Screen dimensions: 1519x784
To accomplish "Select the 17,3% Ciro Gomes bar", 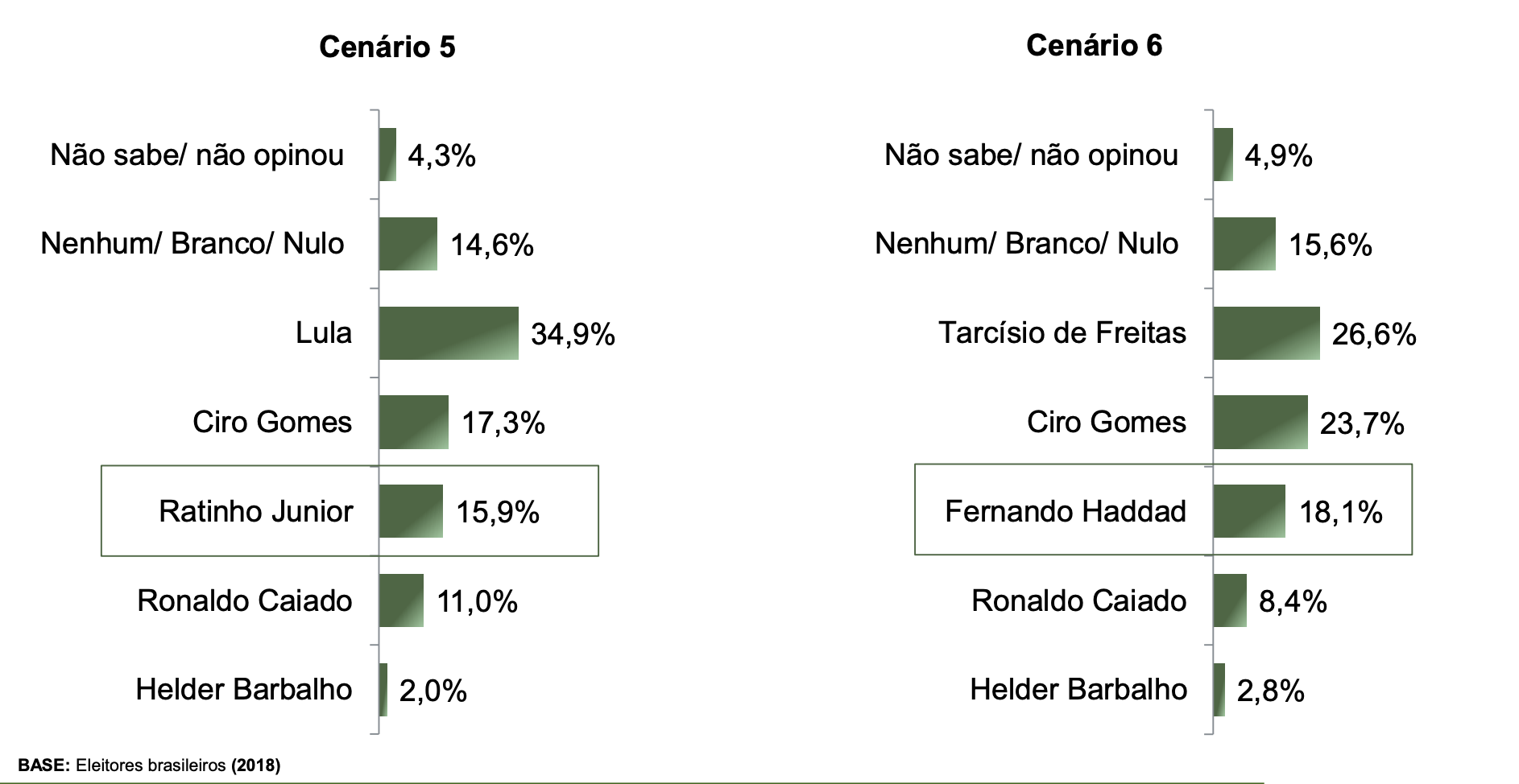I will [x=414, y=422].
